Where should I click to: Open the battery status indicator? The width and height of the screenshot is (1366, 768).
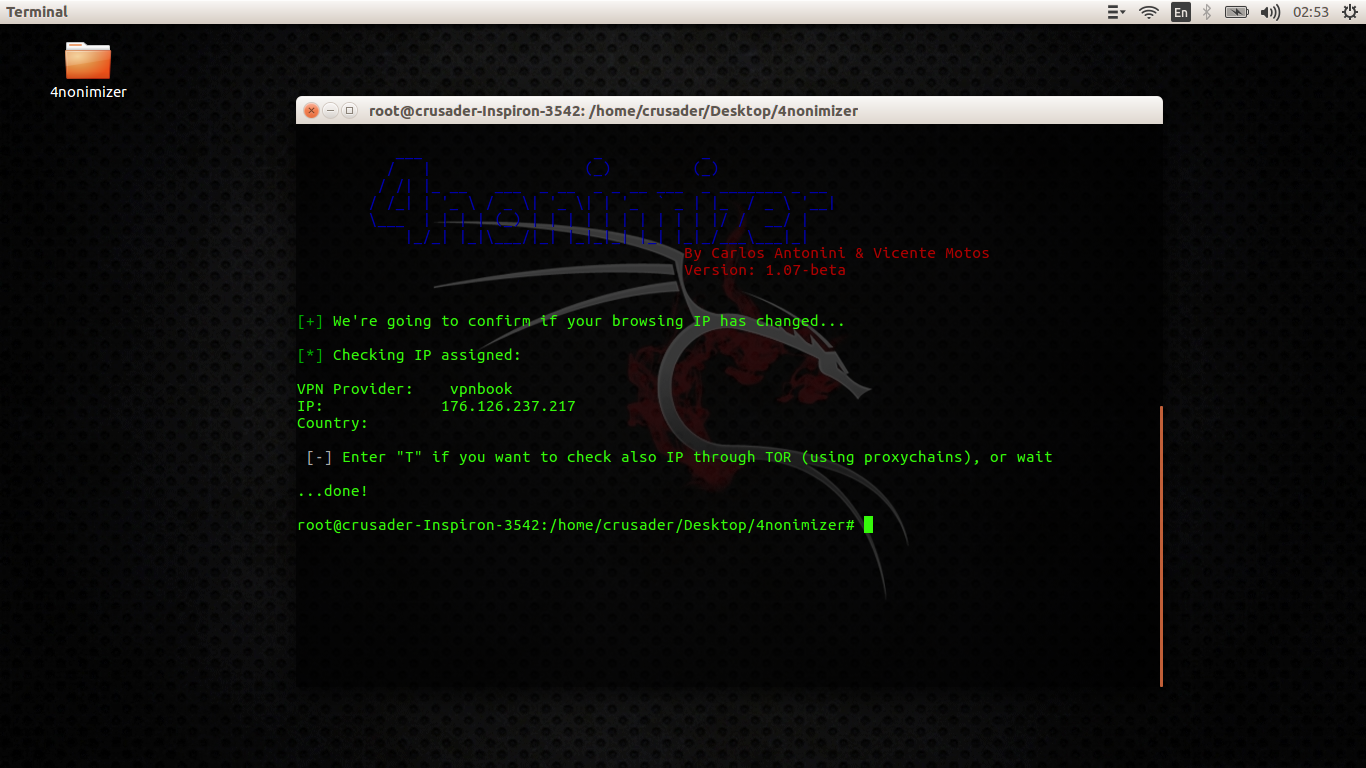point(1237,12)
